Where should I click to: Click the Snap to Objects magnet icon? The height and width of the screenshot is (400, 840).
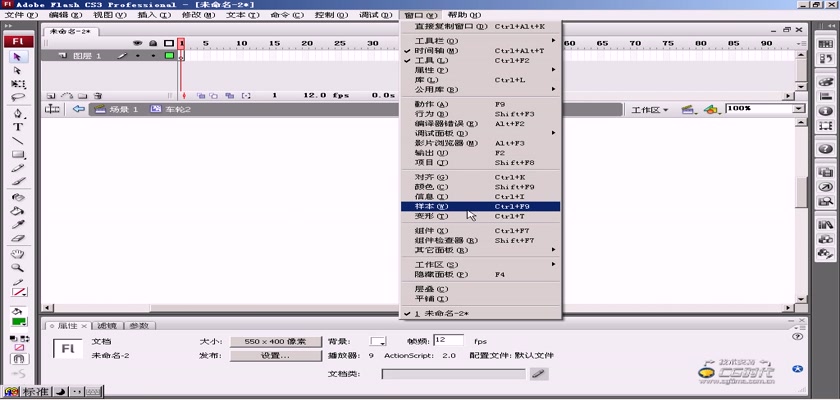coord(19,359)
